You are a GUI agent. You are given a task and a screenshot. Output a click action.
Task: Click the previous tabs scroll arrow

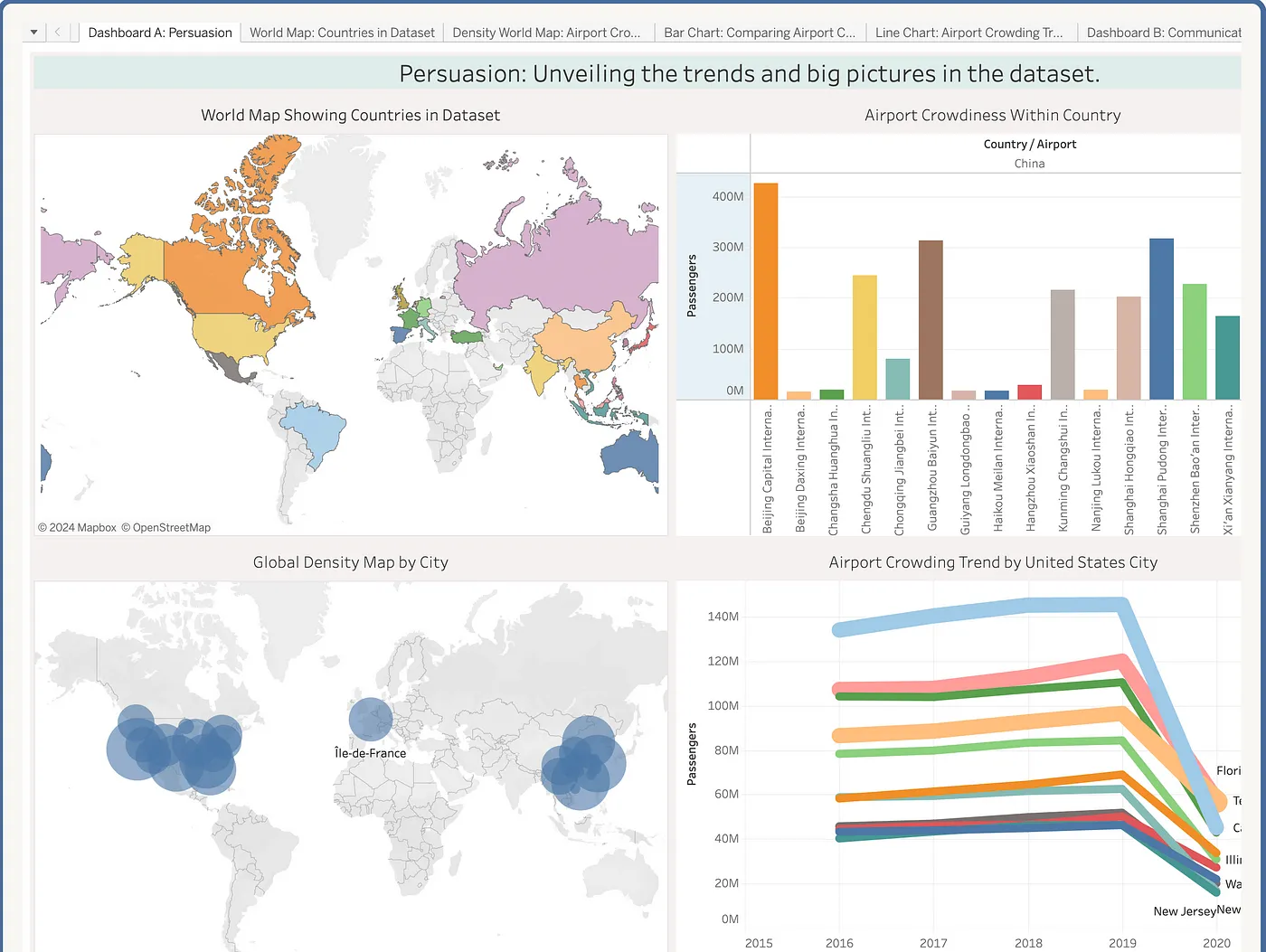click(x=58, y=33)
